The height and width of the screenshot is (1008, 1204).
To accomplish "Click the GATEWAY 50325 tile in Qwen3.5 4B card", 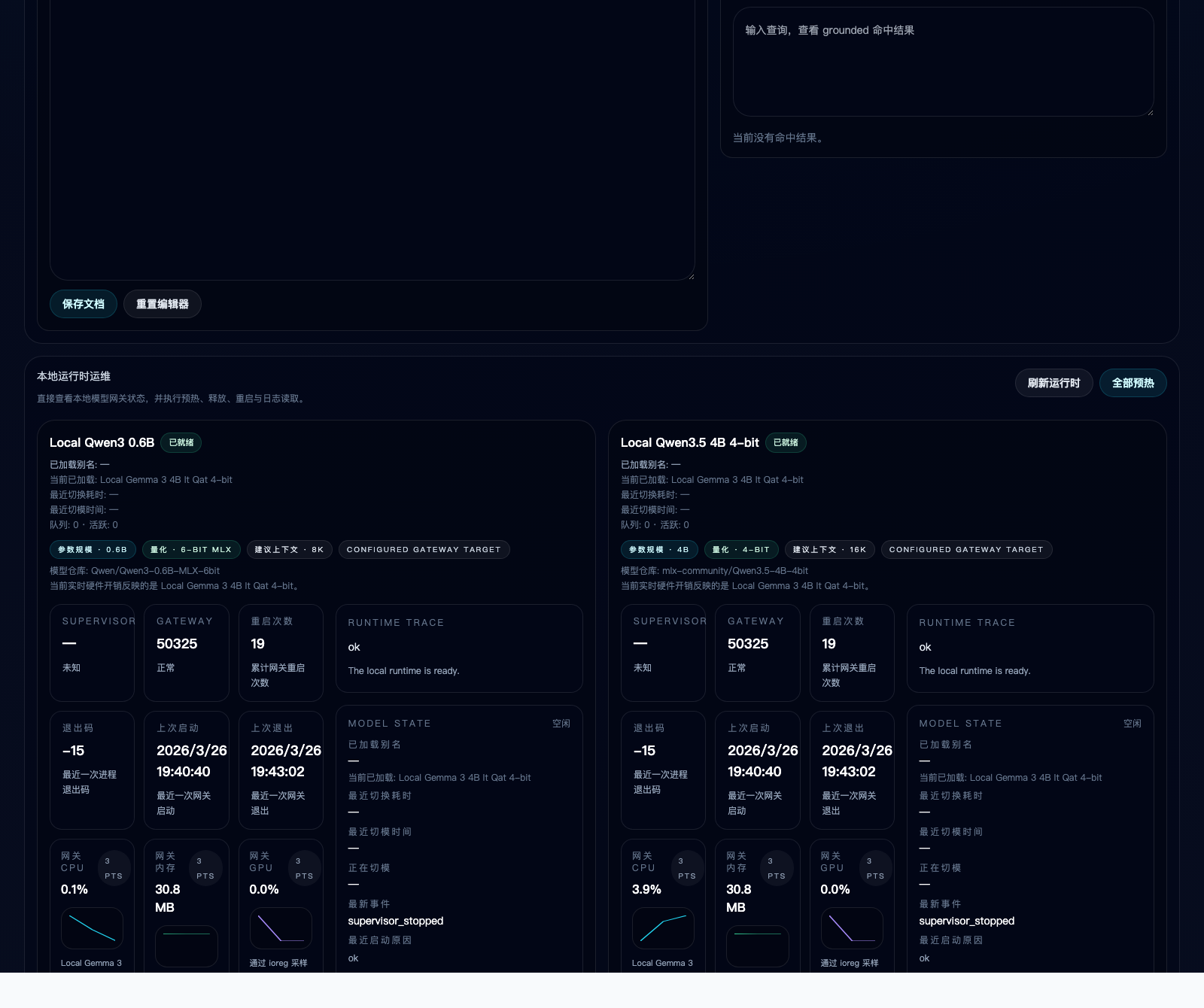I will pyautogui.click(x=758, y=653).
